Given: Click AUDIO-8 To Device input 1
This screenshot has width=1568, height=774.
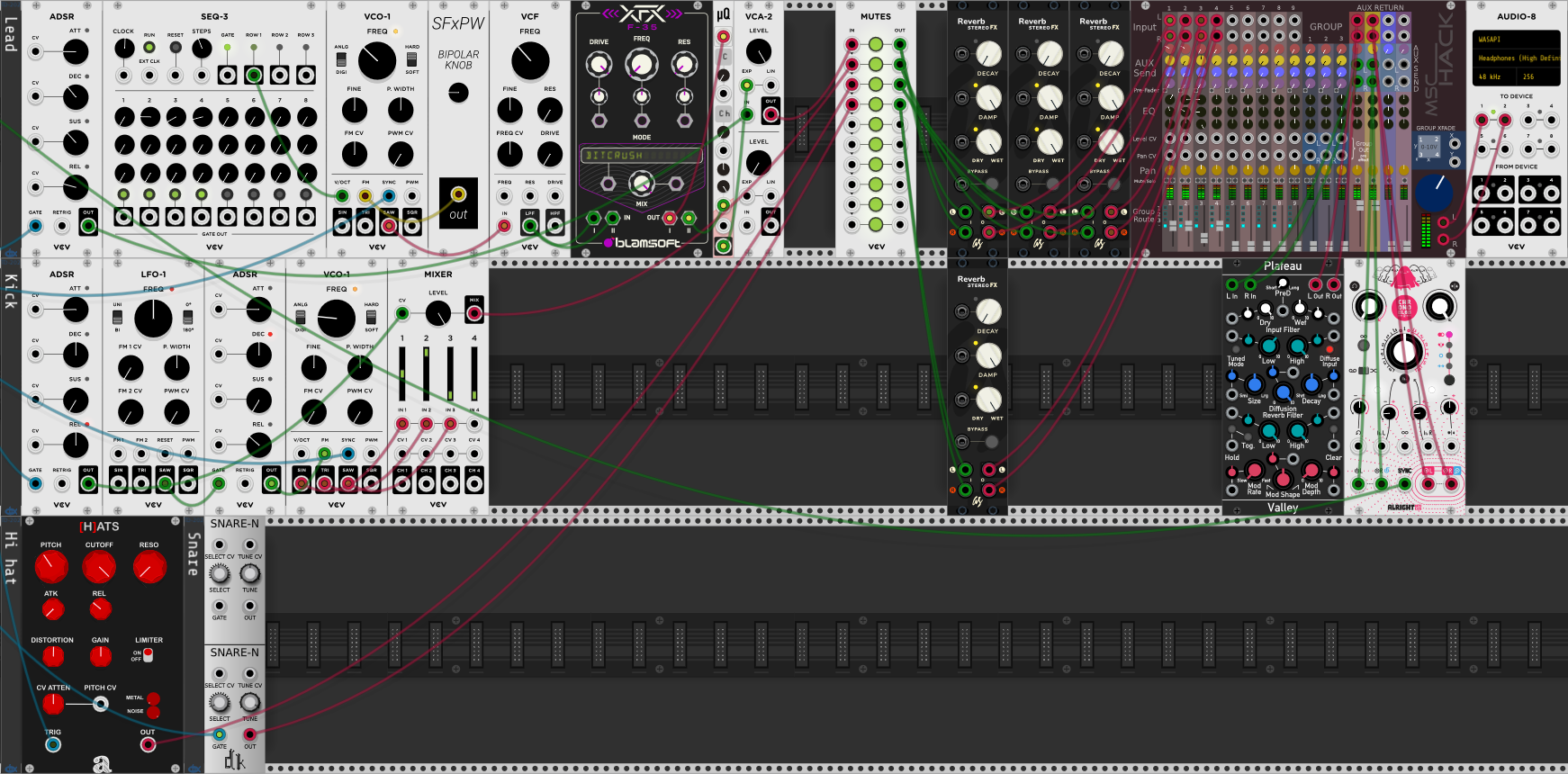Looking at the screenshot, I should (1482, 120).
